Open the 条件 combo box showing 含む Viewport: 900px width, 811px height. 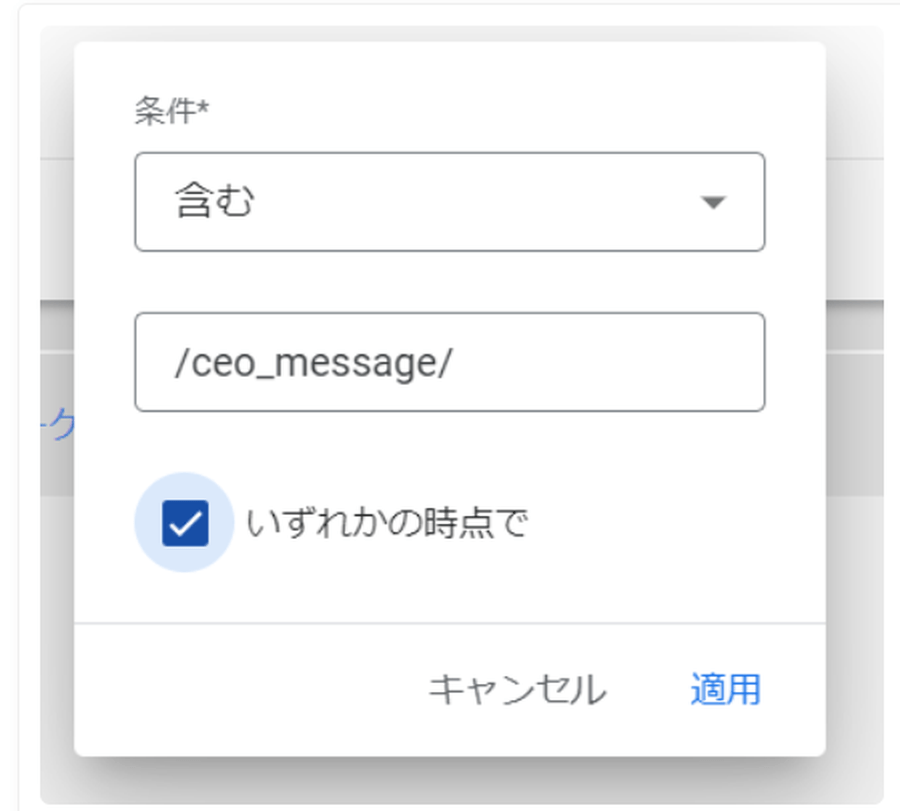tap(449, 201)
